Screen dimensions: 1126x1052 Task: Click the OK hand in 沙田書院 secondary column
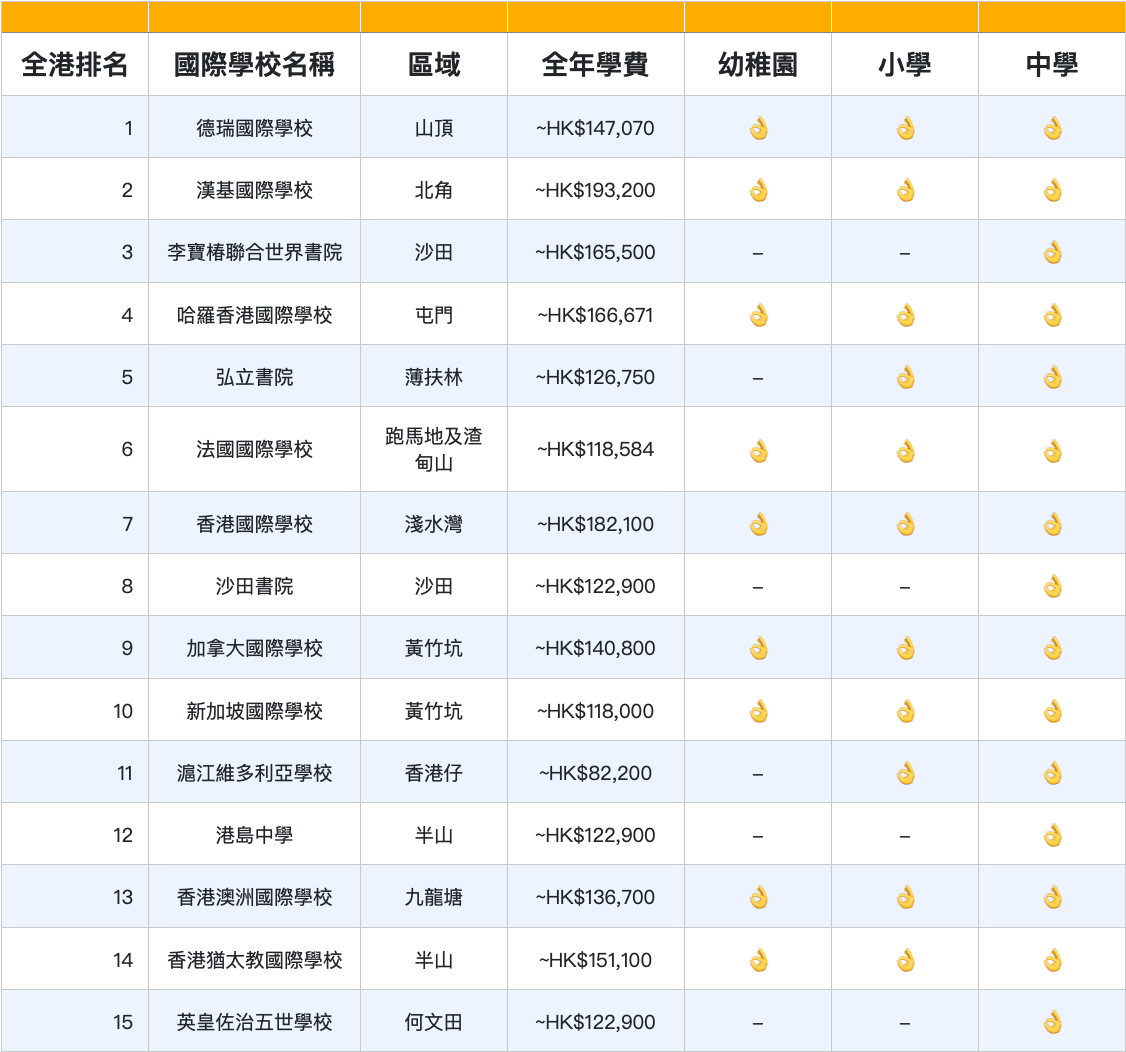(x=1053, y=587)
